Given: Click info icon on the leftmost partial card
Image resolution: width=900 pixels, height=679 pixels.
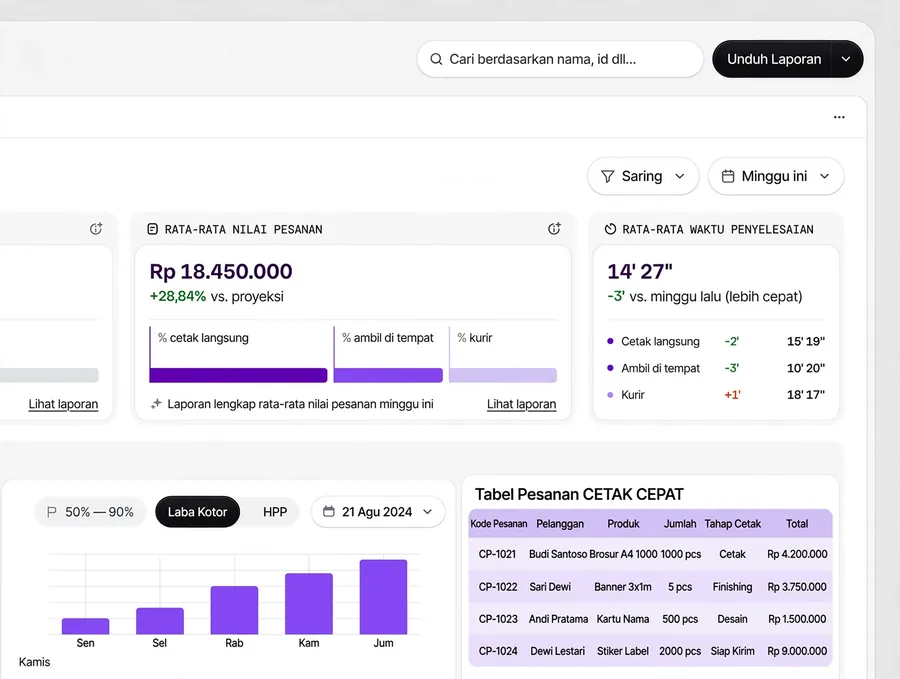Looking at the screenshot, I should coord(96,229).
